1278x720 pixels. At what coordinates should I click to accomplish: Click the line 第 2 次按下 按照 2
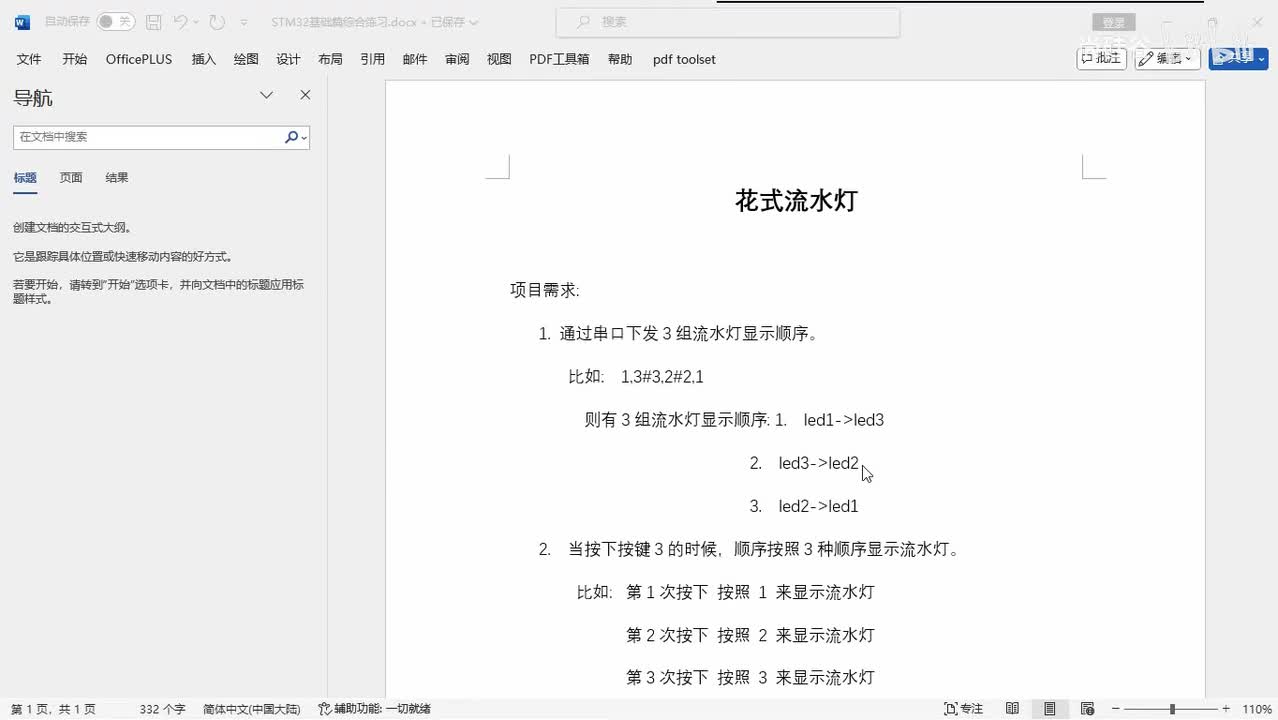pyautogui.click(x=750, y=635)
